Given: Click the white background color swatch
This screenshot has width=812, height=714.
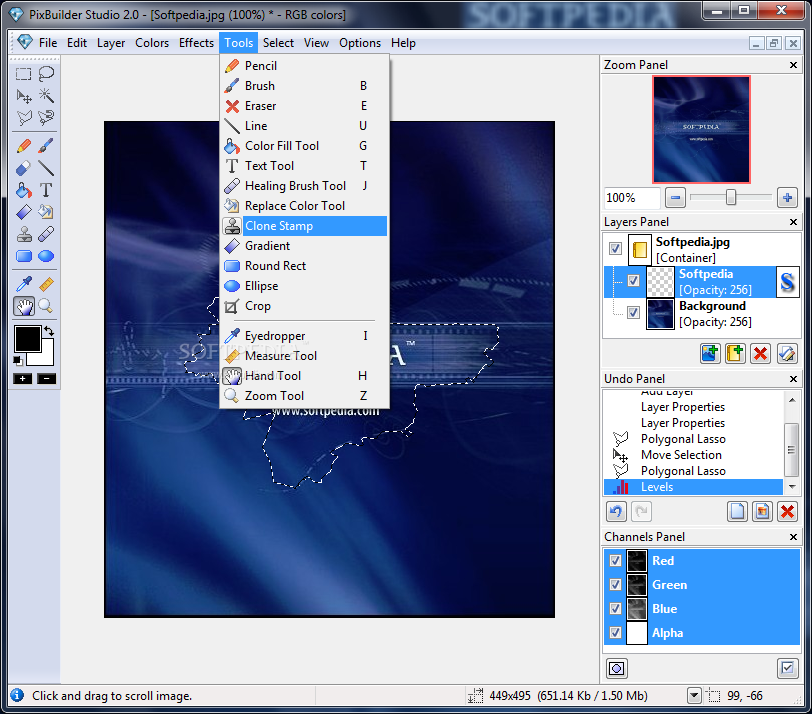Looking at the screenshot, I should [48, 357].
